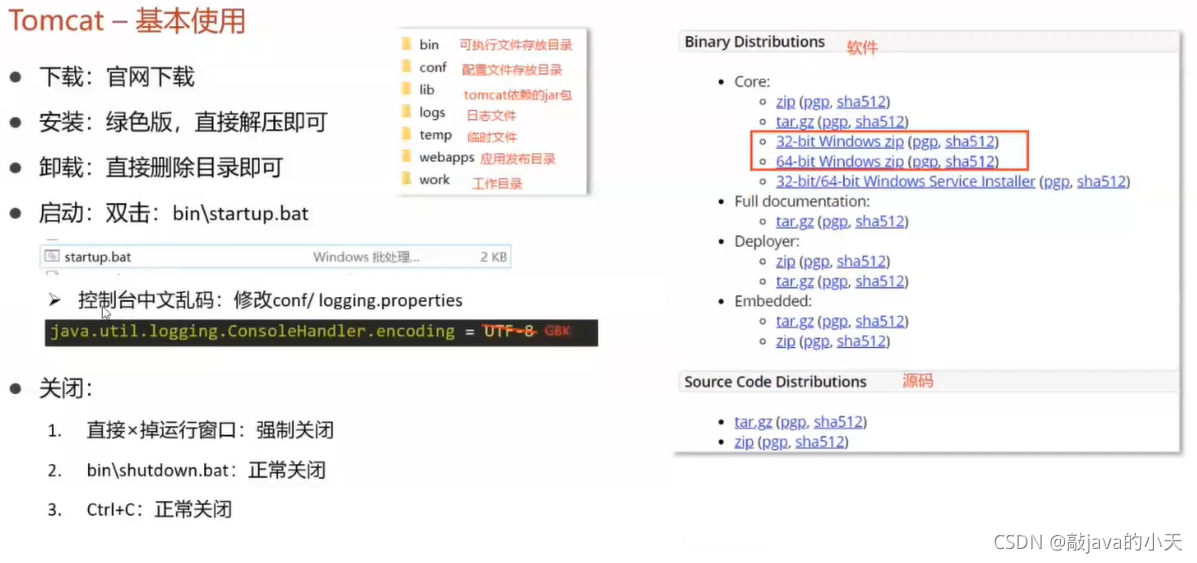Open pgp link for Source Code tar.gz
The image size is (1197, 563).
792,422
